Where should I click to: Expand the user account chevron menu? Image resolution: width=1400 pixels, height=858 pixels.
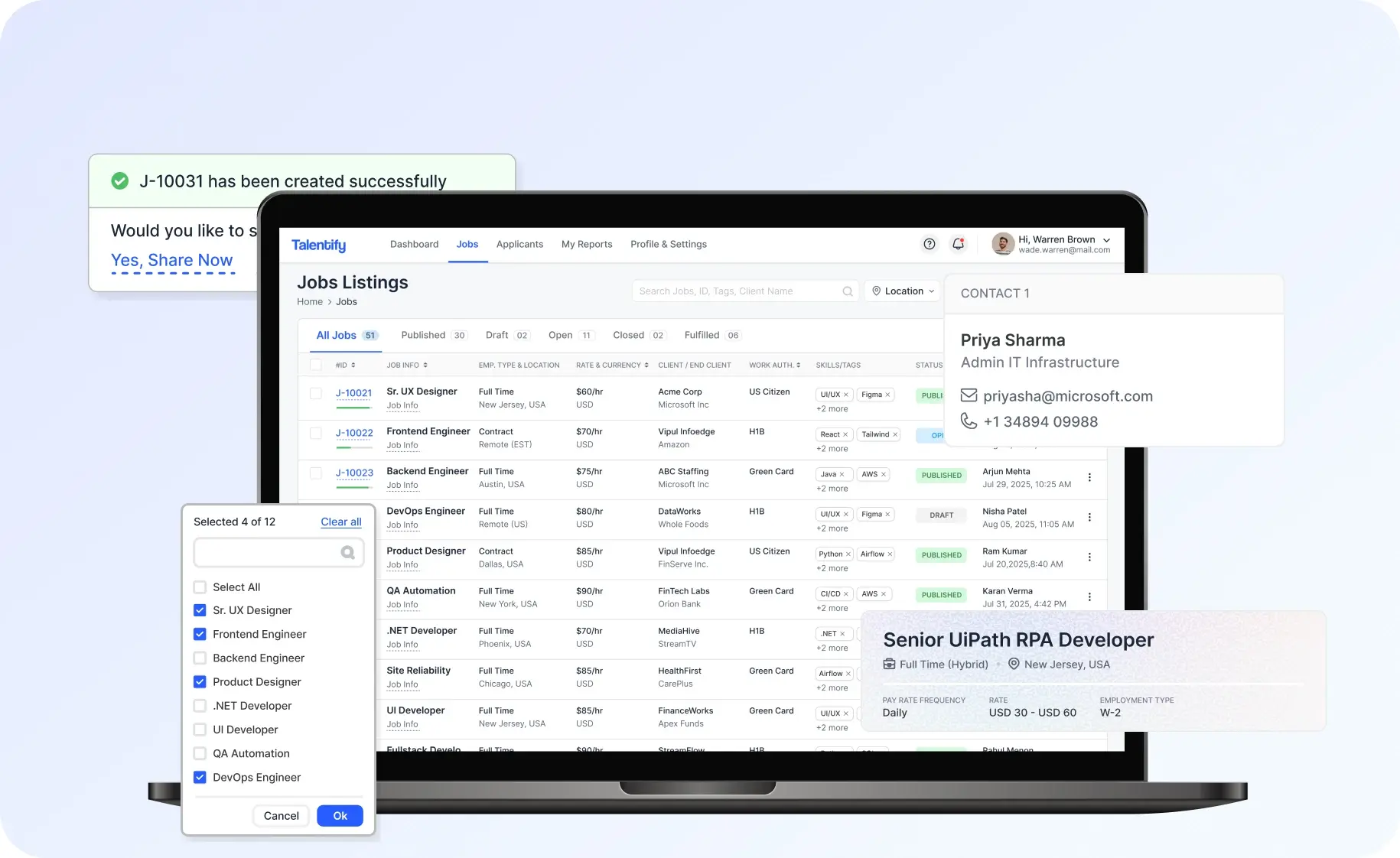click(x=1106, y=240)
